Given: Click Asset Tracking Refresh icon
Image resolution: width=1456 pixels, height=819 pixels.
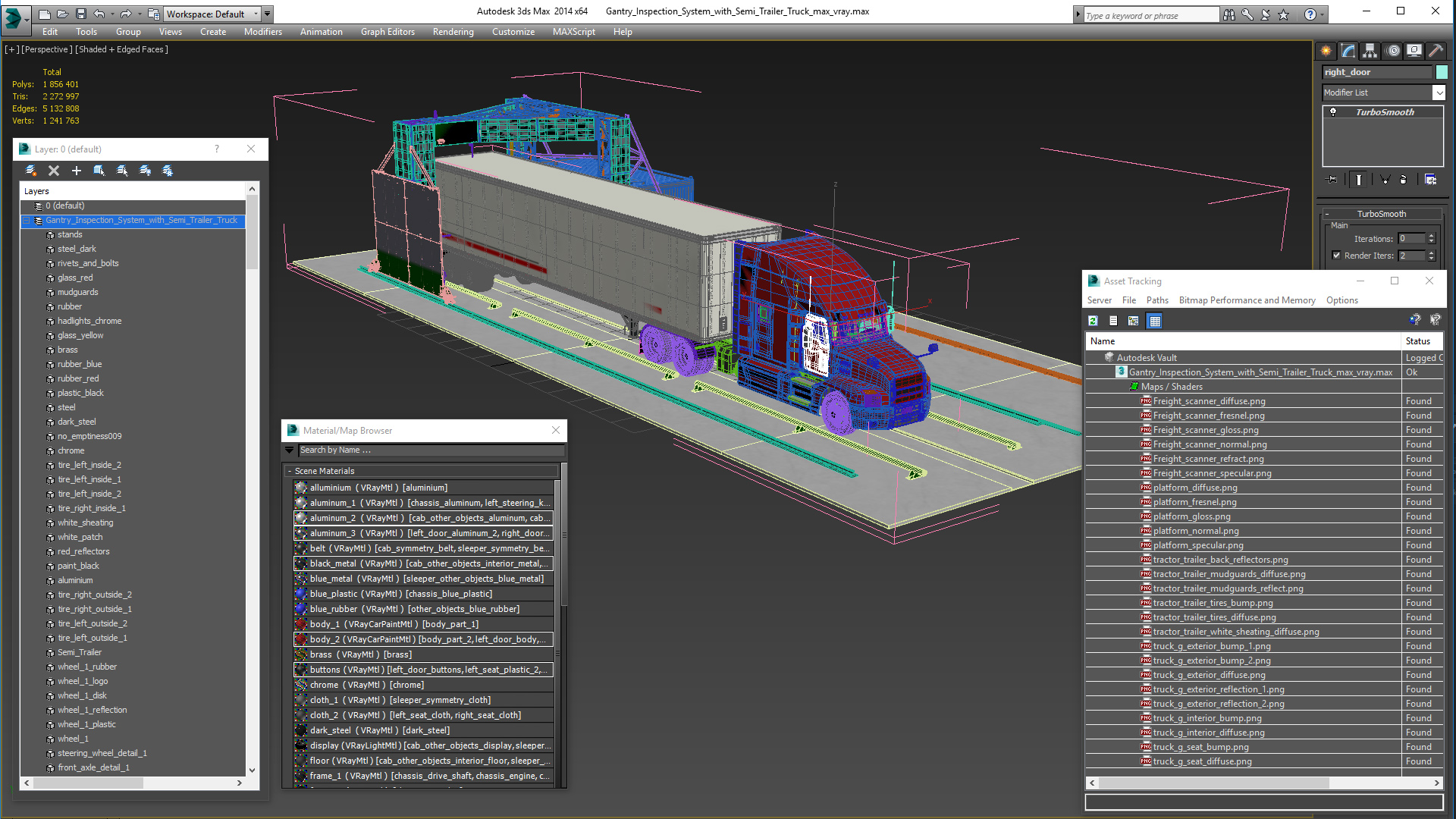Looking at the screenshot, I should (1094, 321).
